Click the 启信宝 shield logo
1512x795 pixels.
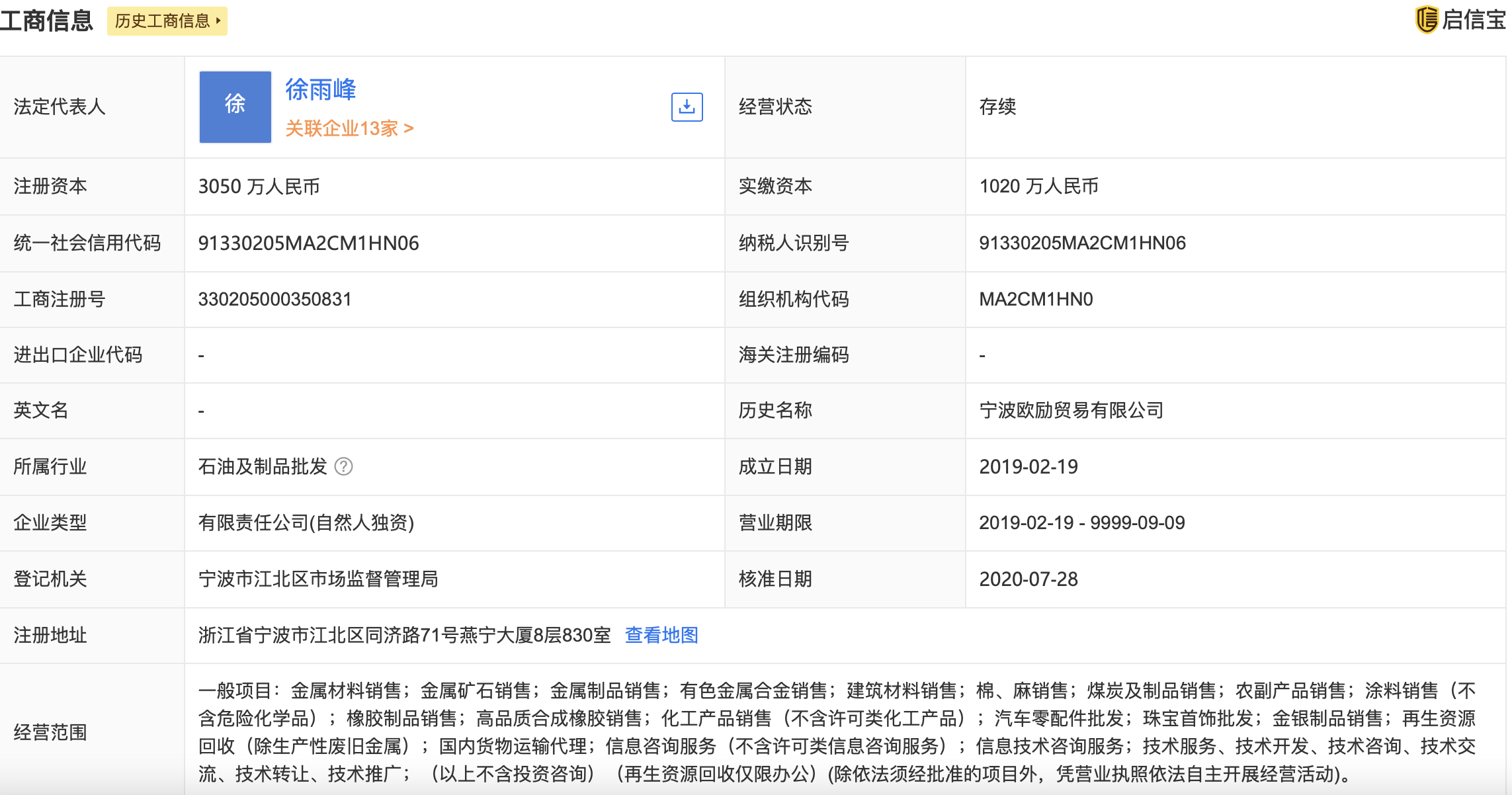click(1426, 20)
